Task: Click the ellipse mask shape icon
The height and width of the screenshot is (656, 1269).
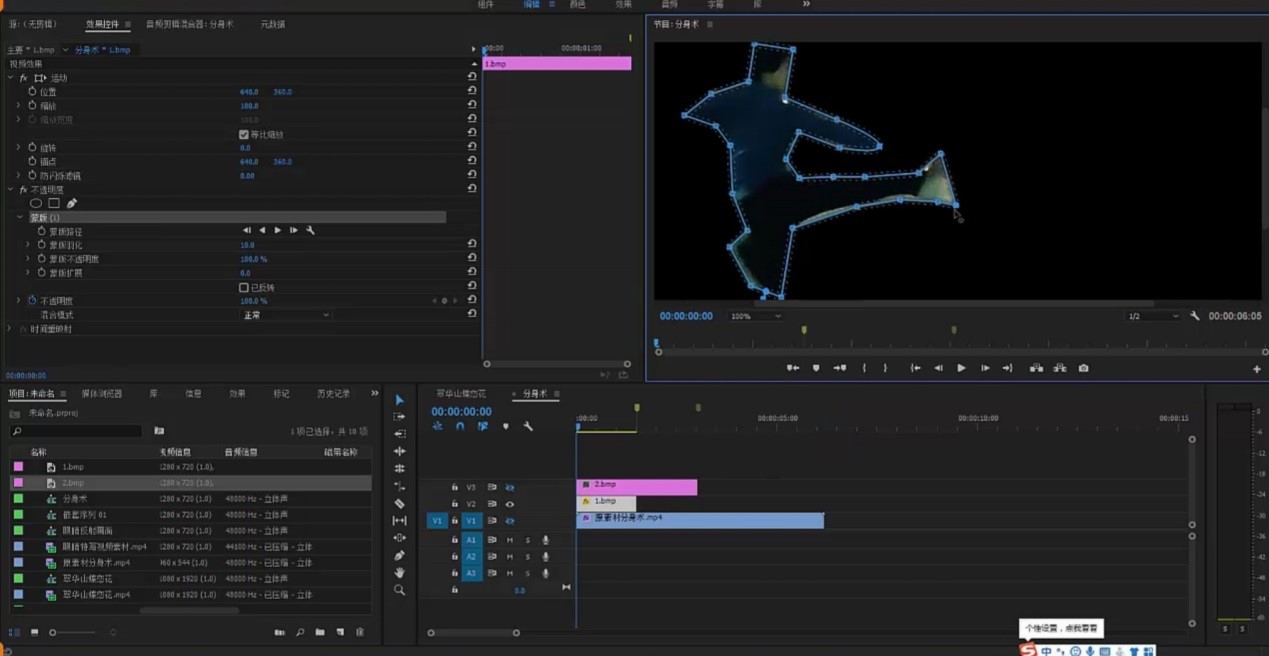Action: 36,203
